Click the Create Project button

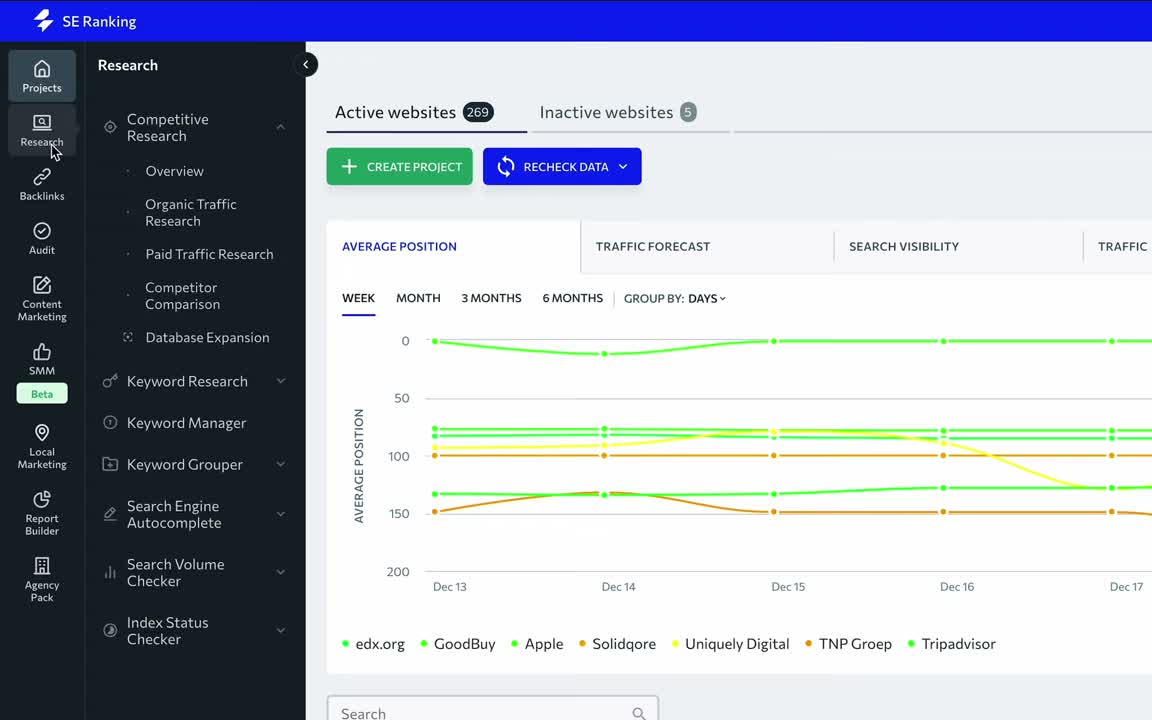[x=400, y=167]
